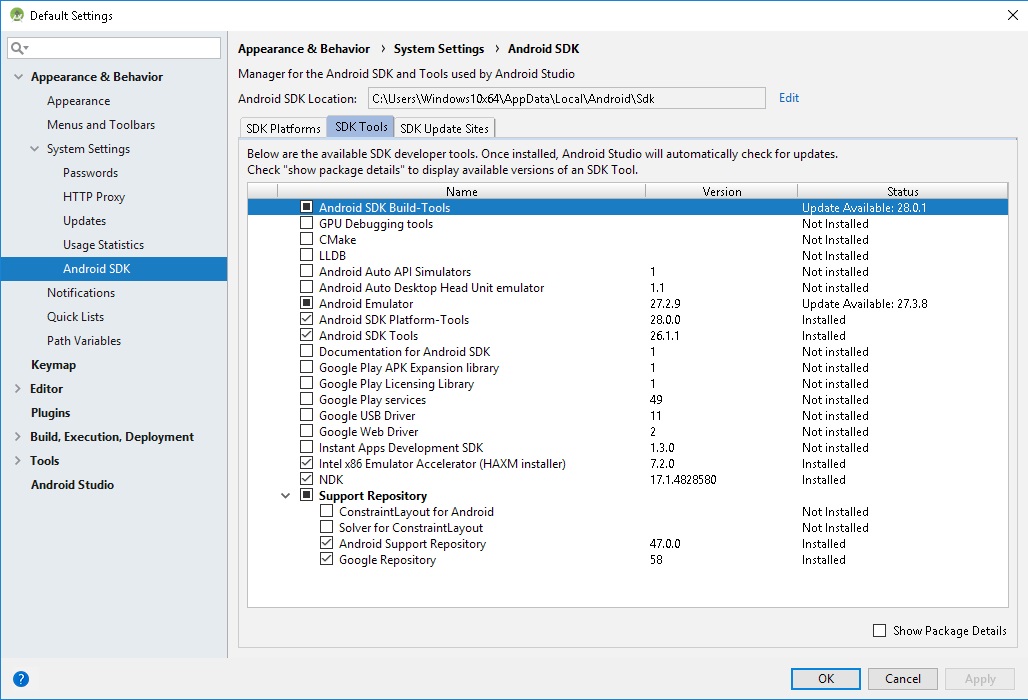Click OK to confirm settings
This screenshot has width=1028, height=700.
tap(825, 679)
